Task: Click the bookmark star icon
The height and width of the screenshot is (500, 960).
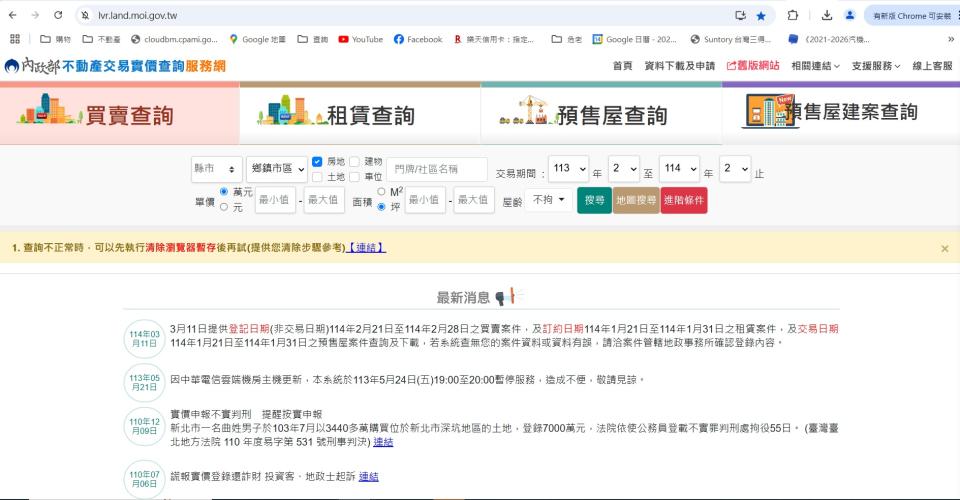Action: [761, 16]
